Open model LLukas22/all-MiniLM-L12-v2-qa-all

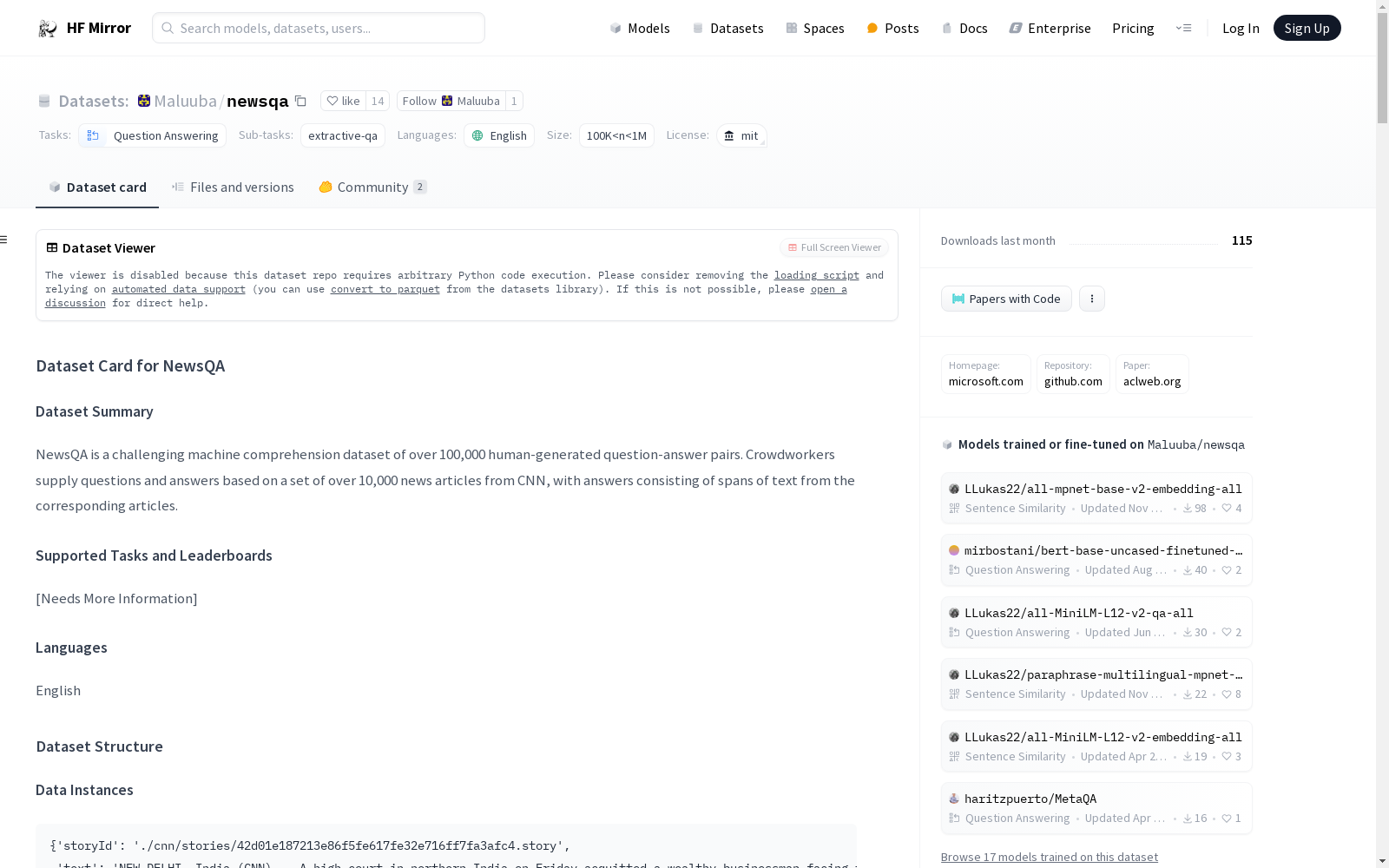pyautogui.click(x=1096, y=622)
